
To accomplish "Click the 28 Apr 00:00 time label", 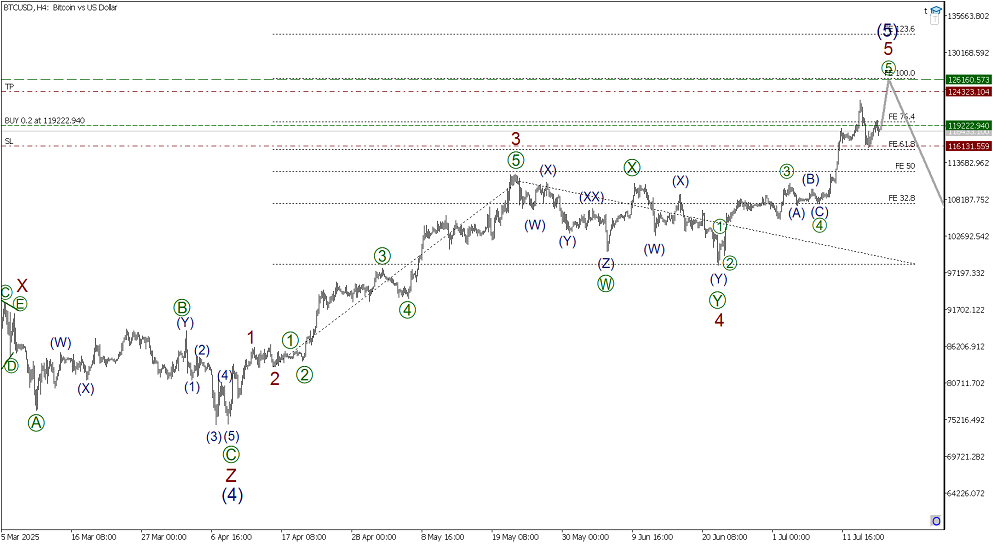I will tap(374, 537).
